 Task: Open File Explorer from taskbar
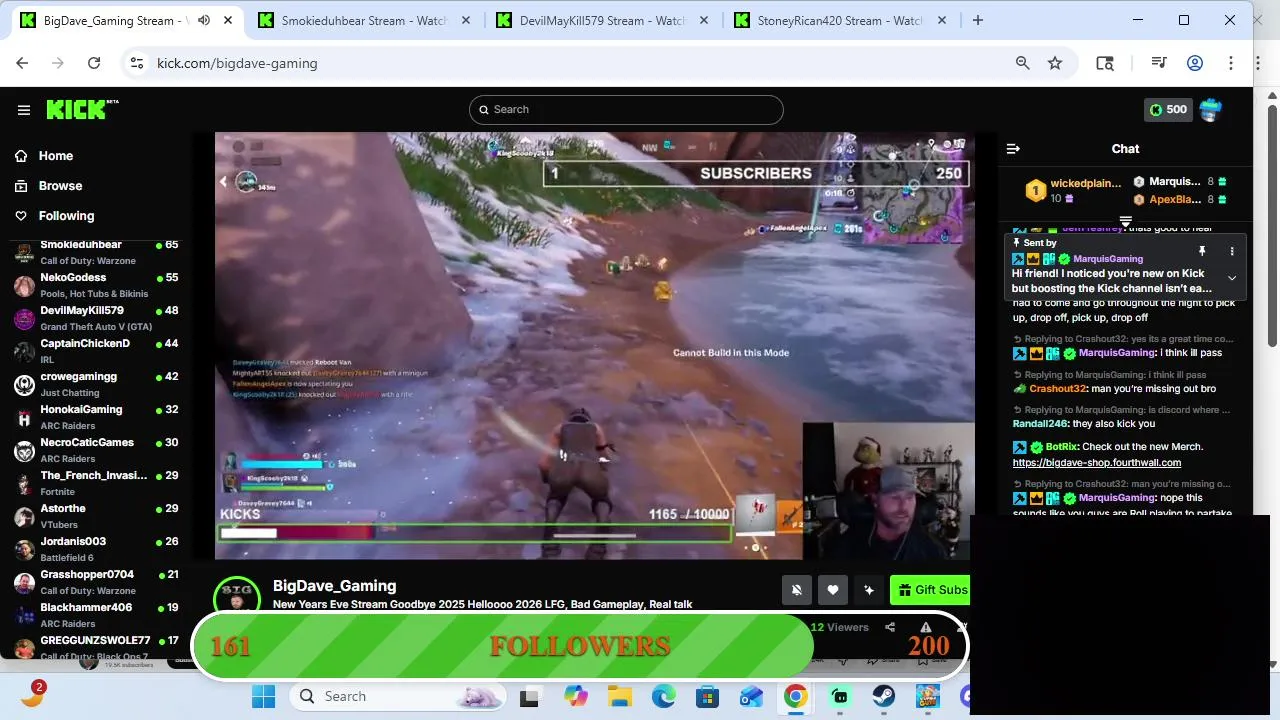(x=620, y=697)
